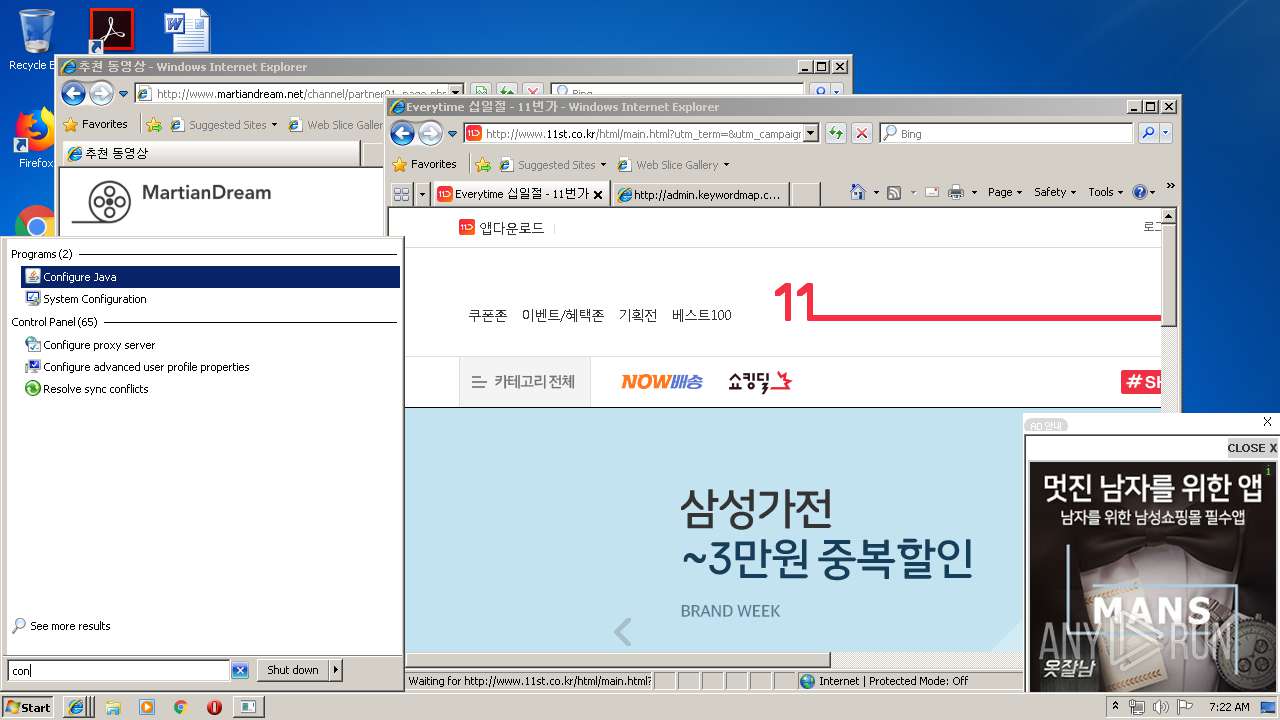Open Windows Explorer folder on taskbar

click(113, 707)
